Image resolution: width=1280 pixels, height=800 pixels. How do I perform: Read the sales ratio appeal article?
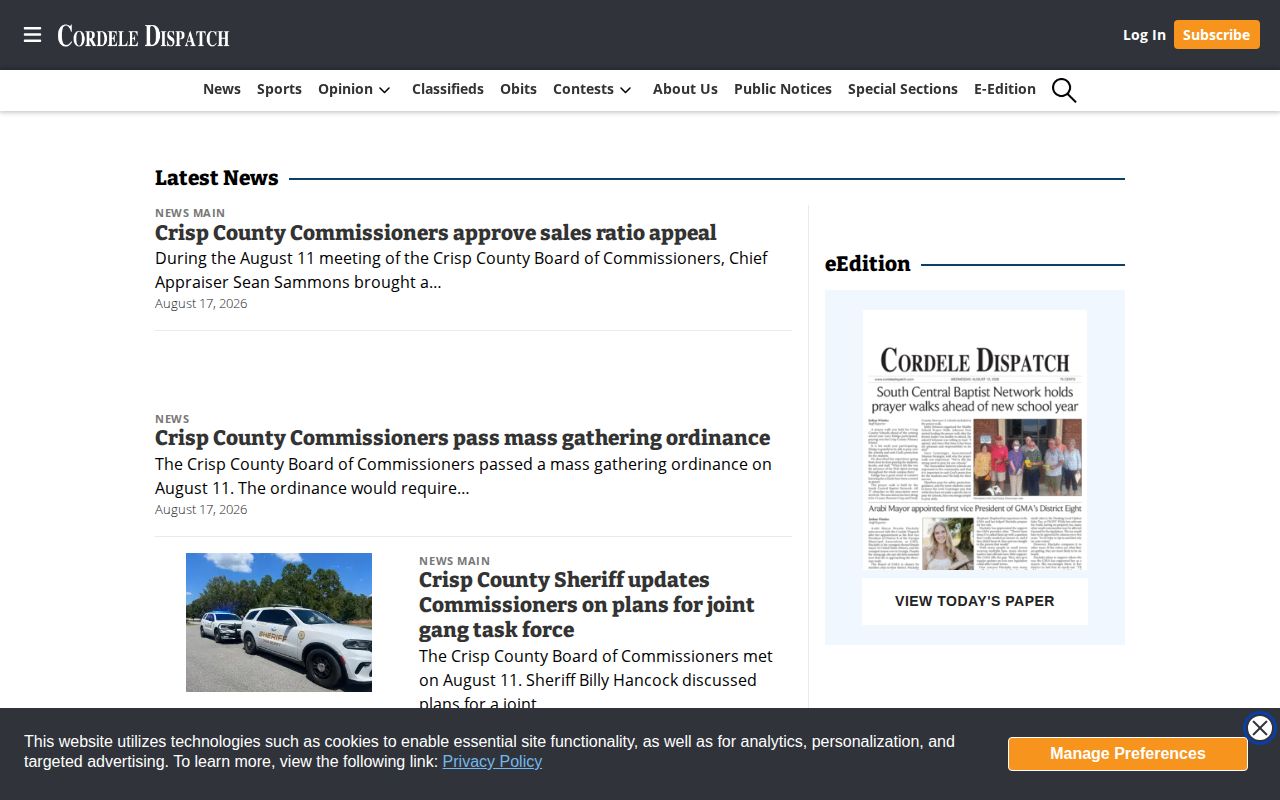pos(436,233)
